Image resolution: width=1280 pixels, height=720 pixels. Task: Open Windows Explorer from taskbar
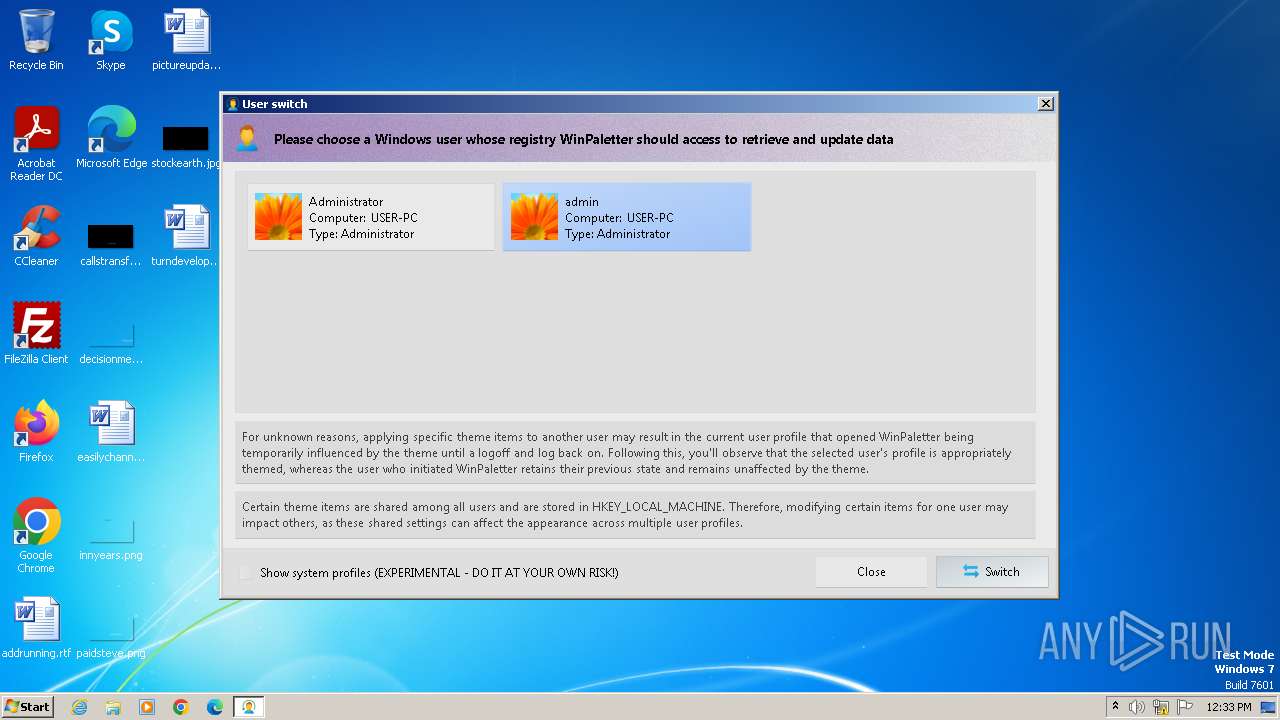pos(113,707)
